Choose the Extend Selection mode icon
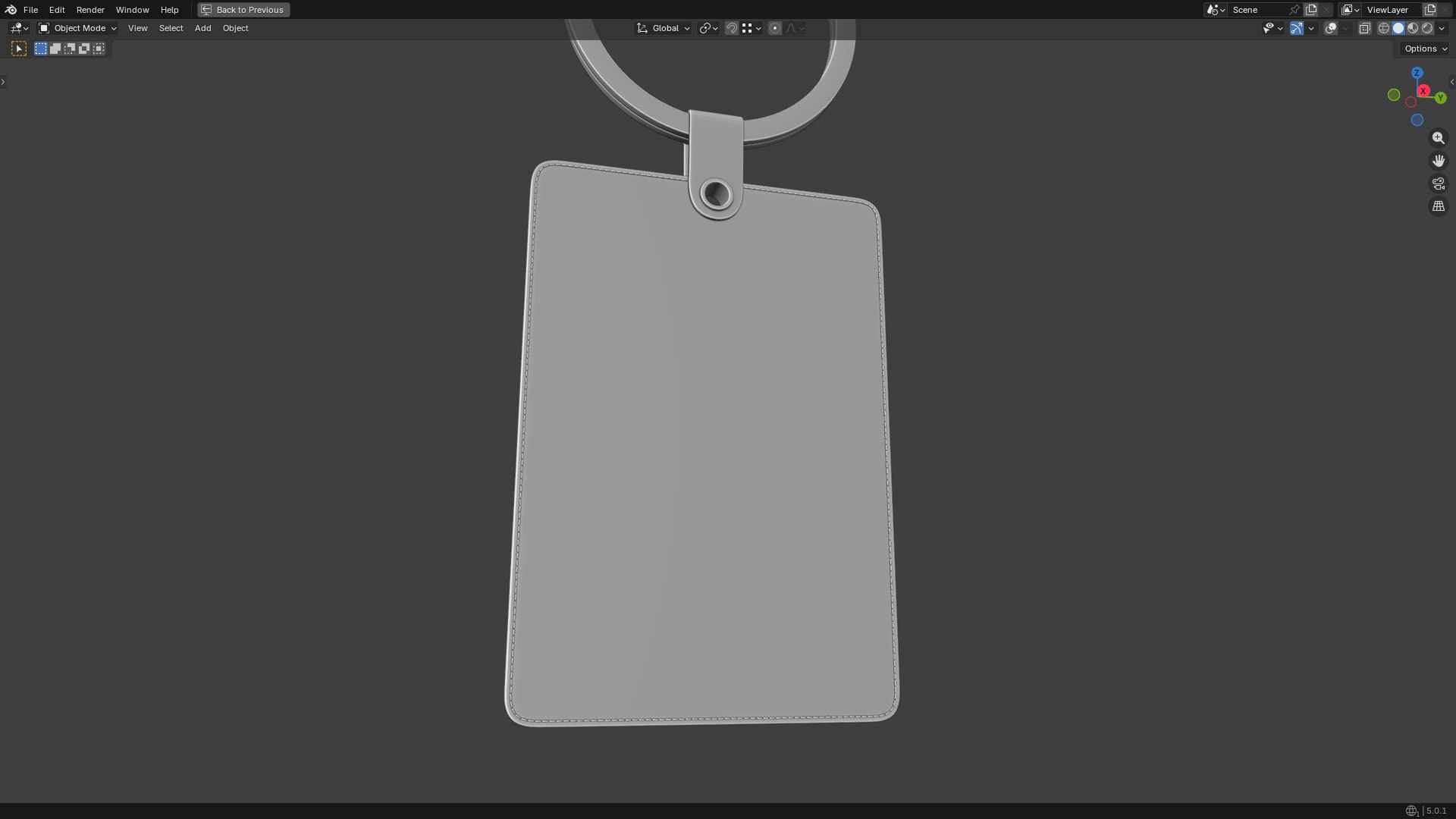This screenshot has width=1456, height=819. [x=55, y=49]
